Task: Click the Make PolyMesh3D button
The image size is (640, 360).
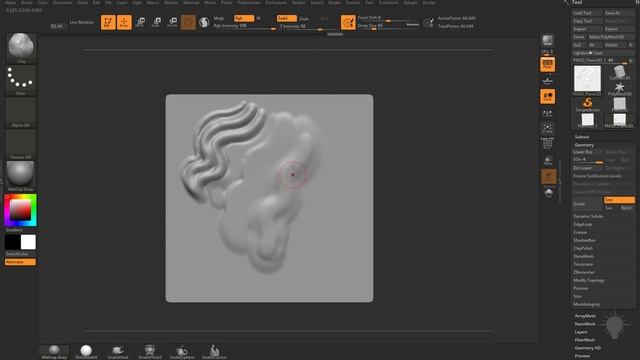Action: 611,37
